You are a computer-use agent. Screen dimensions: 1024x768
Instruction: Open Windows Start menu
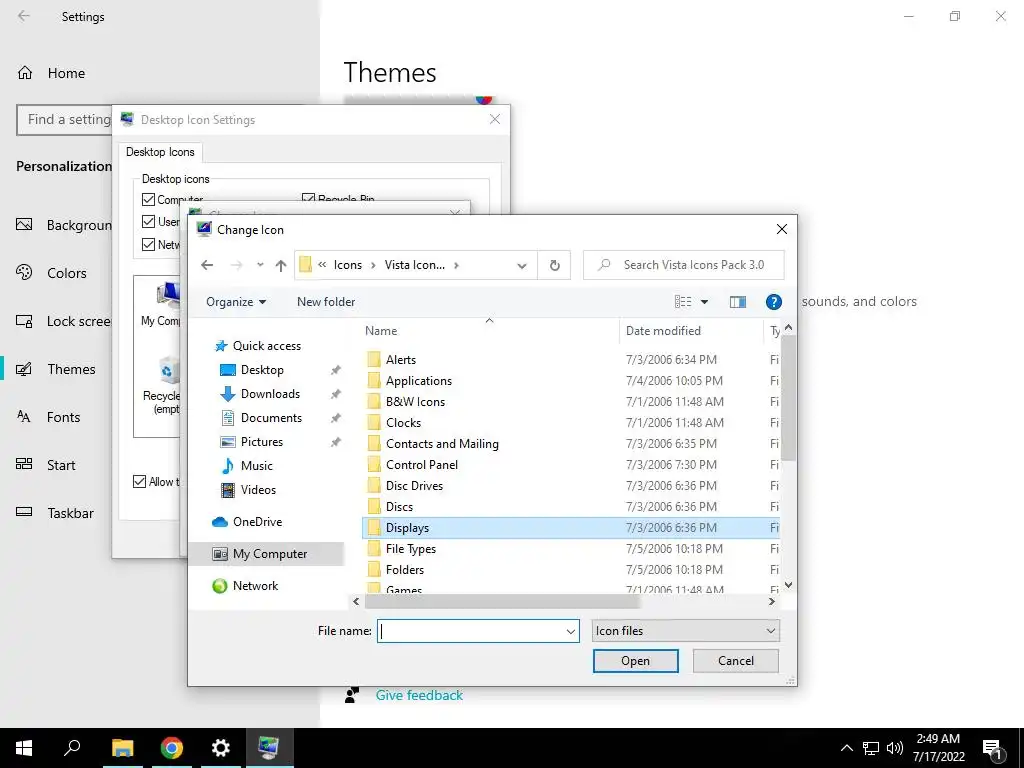click(24, 748)
